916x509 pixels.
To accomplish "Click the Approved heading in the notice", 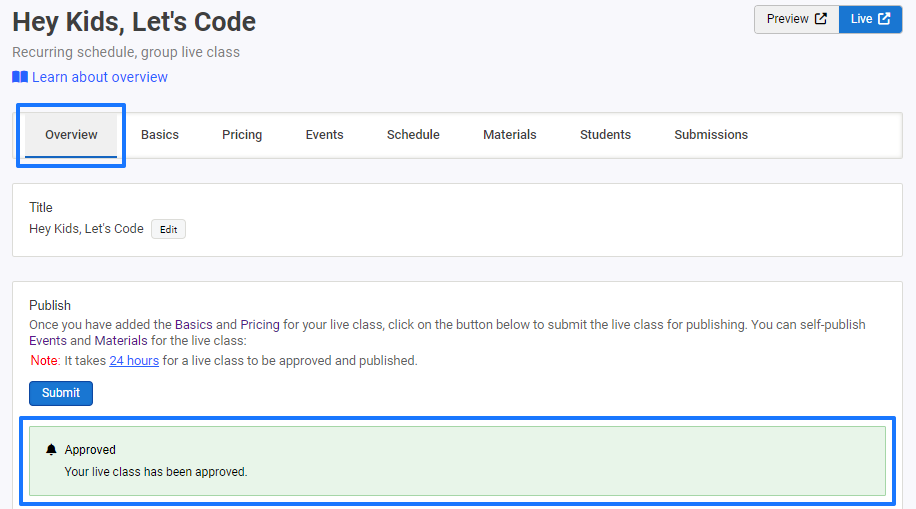I will [x=90, y=450].
